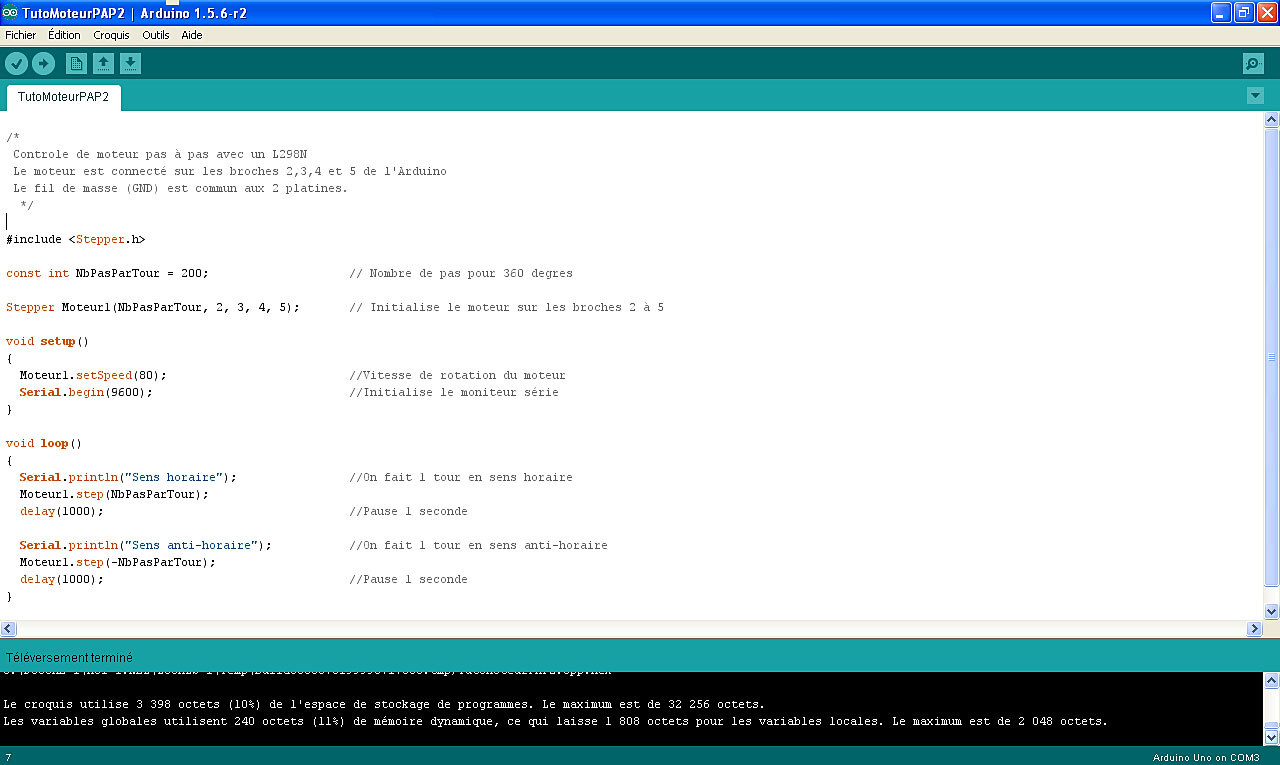Open the Serial Monitor icon
This screenshot has width=1280, height=765.
[1252, 62]
